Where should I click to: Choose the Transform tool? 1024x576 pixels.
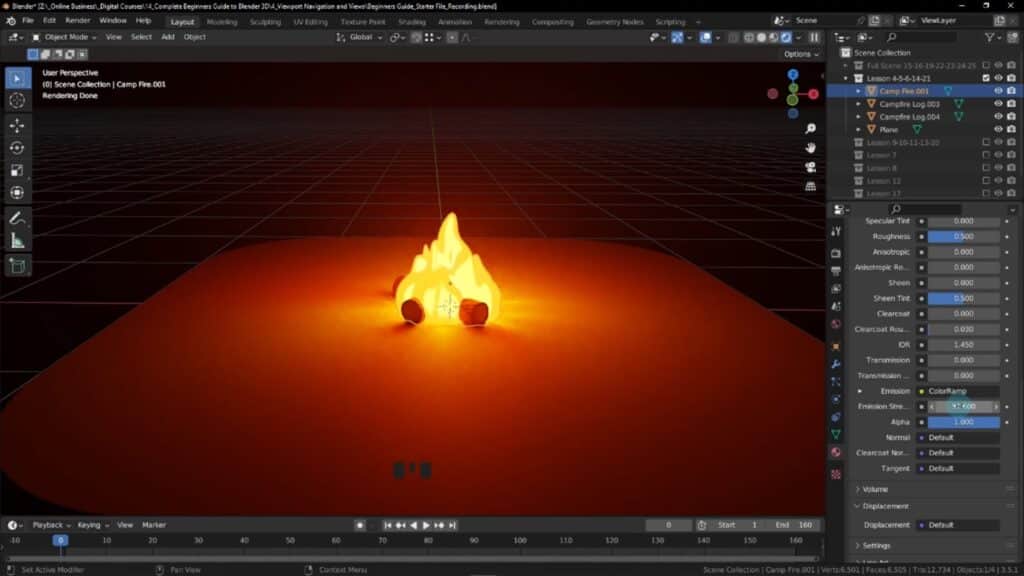[18, 193]
